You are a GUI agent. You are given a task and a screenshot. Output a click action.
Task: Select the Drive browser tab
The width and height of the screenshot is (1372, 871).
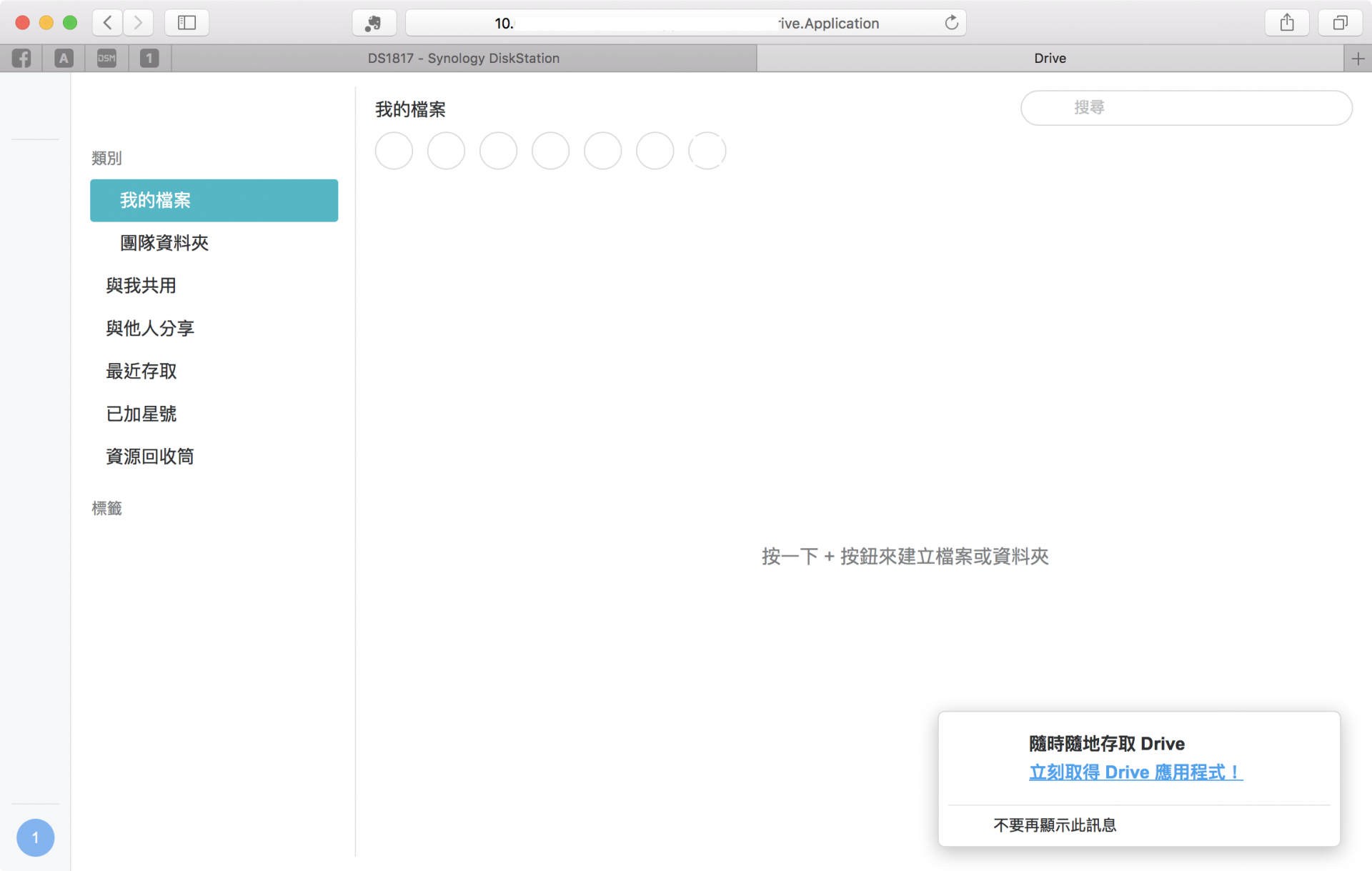pyautogui.click(x=1049, y=59)
